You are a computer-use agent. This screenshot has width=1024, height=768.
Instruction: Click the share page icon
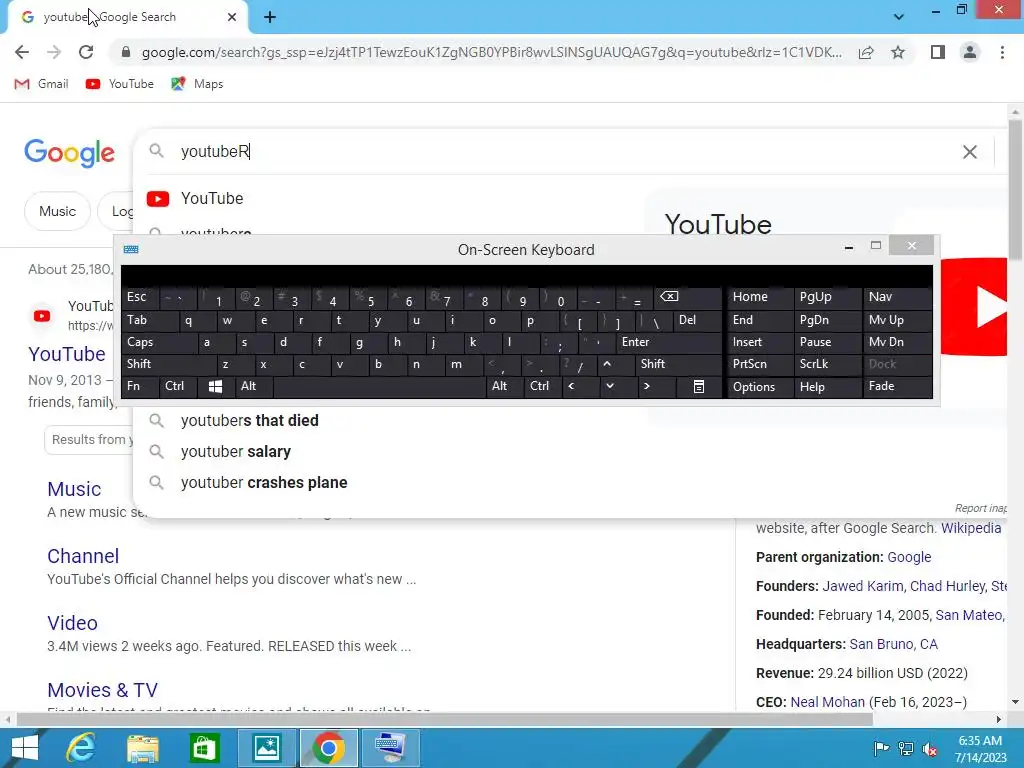(866, 52)
